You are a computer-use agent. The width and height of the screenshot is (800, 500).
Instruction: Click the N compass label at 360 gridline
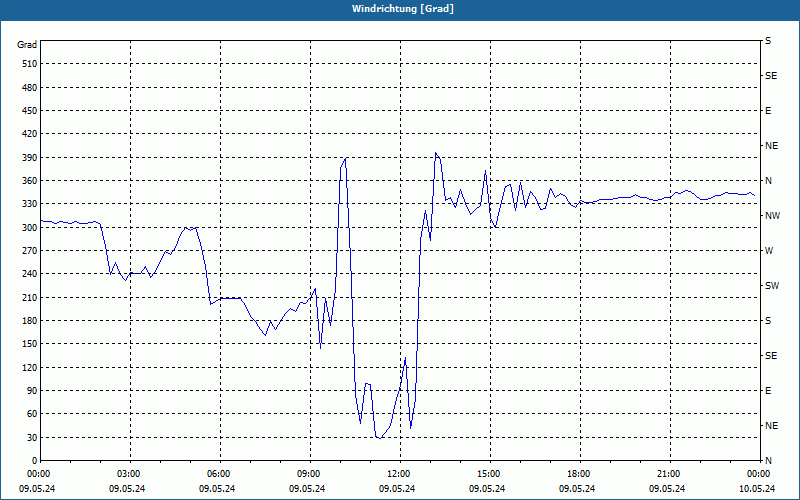[x=768, y=181]
